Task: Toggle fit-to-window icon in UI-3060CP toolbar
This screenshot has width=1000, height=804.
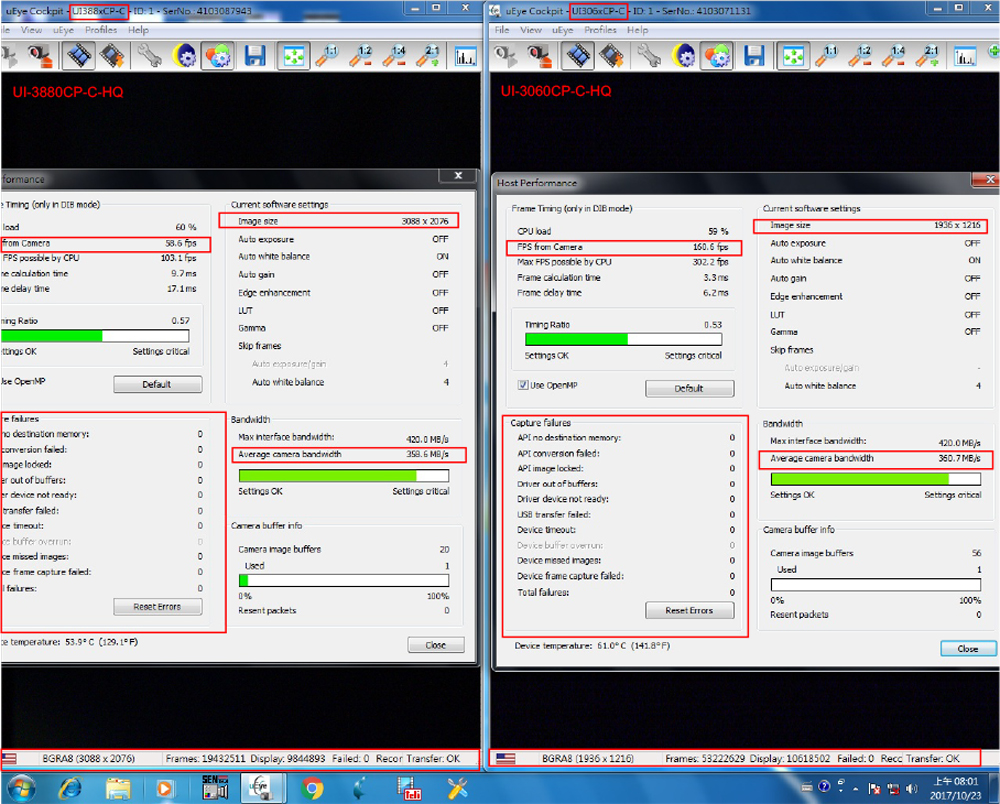Action: pyautogui.click(x=792, y=56)
